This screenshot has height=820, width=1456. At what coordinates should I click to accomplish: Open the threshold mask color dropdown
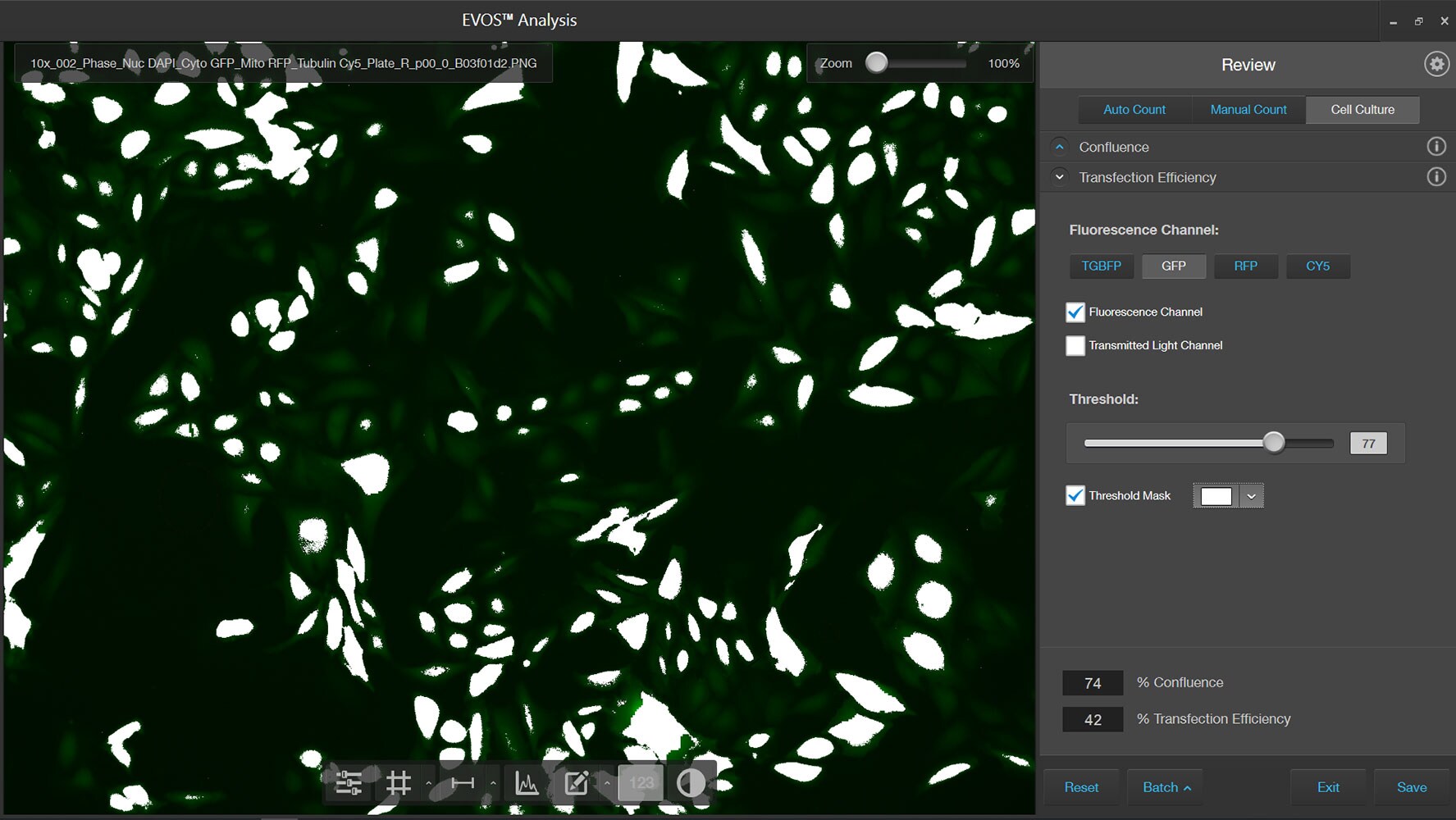[1251, 496]
